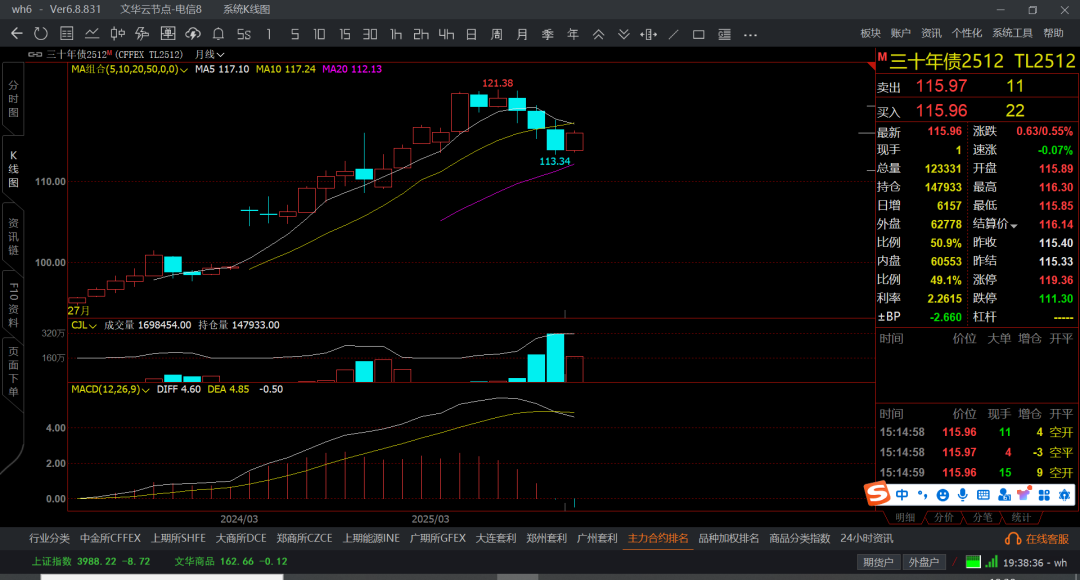Viewport: 1080px width, 580px height.
Task: Open the 24小时资讯 tab
Action: click(x=866, y=539)
